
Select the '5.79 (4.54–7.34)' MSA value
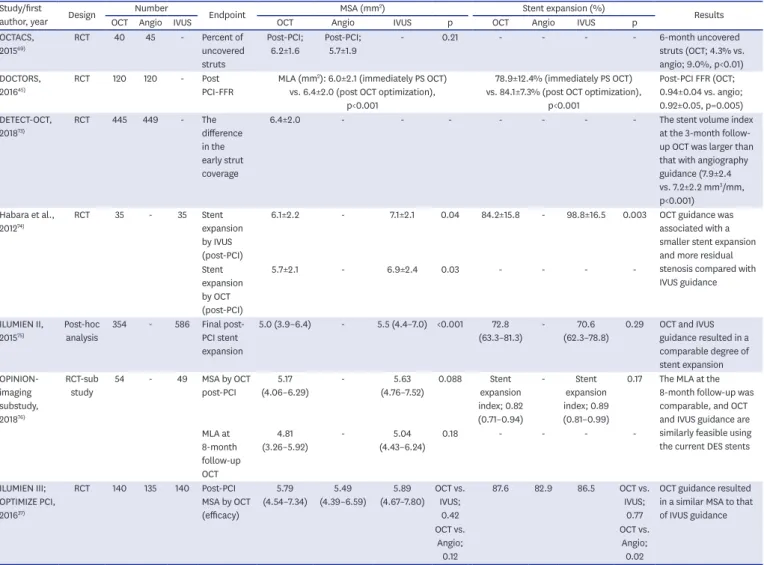(285, 495)
